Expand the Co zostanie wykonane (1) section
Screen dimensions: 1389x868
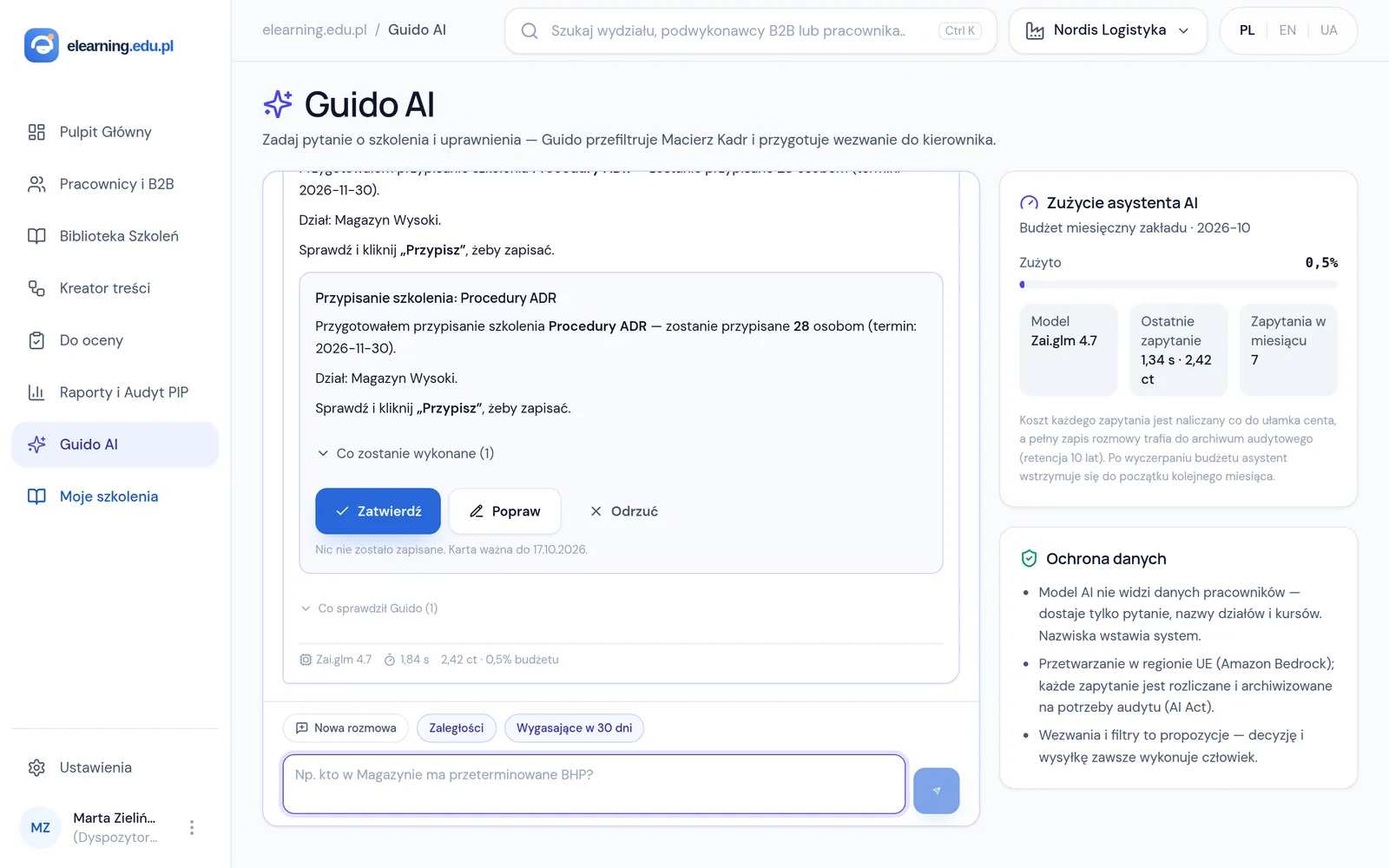tap(405, 453)
